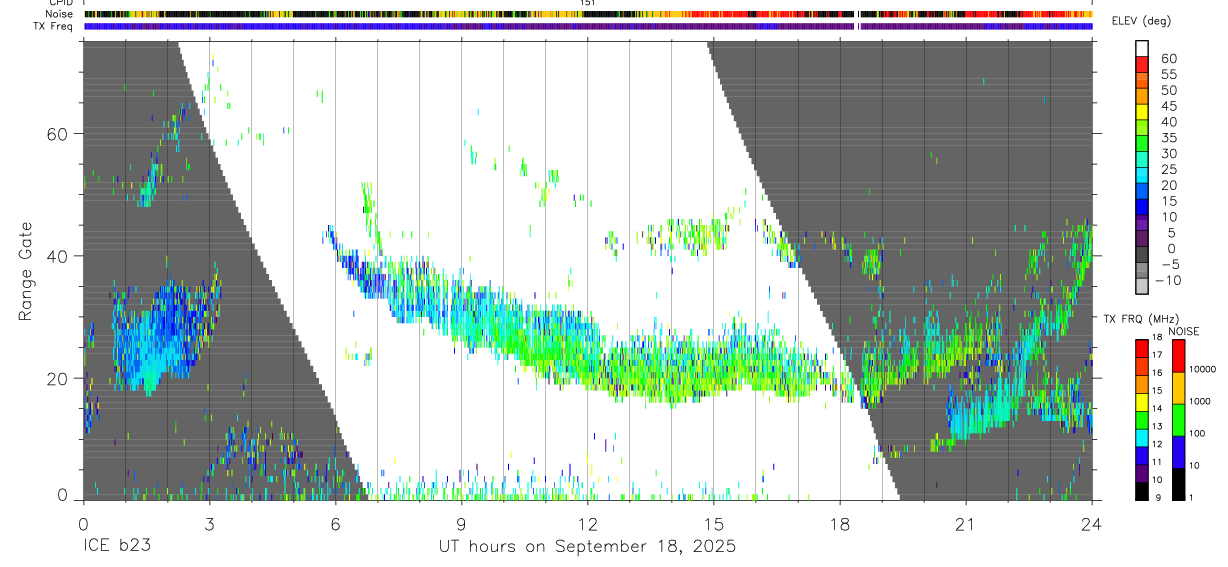The height and width of the screenshot is (567, 1228).
Task: Click the '100' label on NOISE colorbar
Action: click(x=1196, y=434)
